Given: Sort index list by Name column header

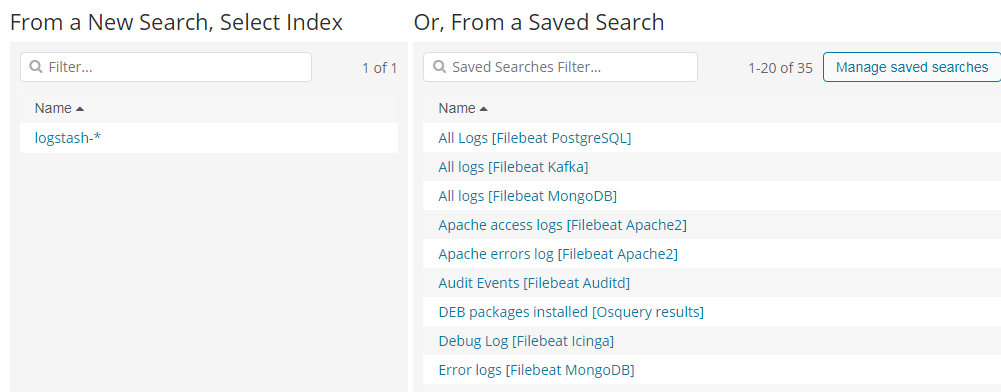Looking at the screenshot, I should point(53,109).
